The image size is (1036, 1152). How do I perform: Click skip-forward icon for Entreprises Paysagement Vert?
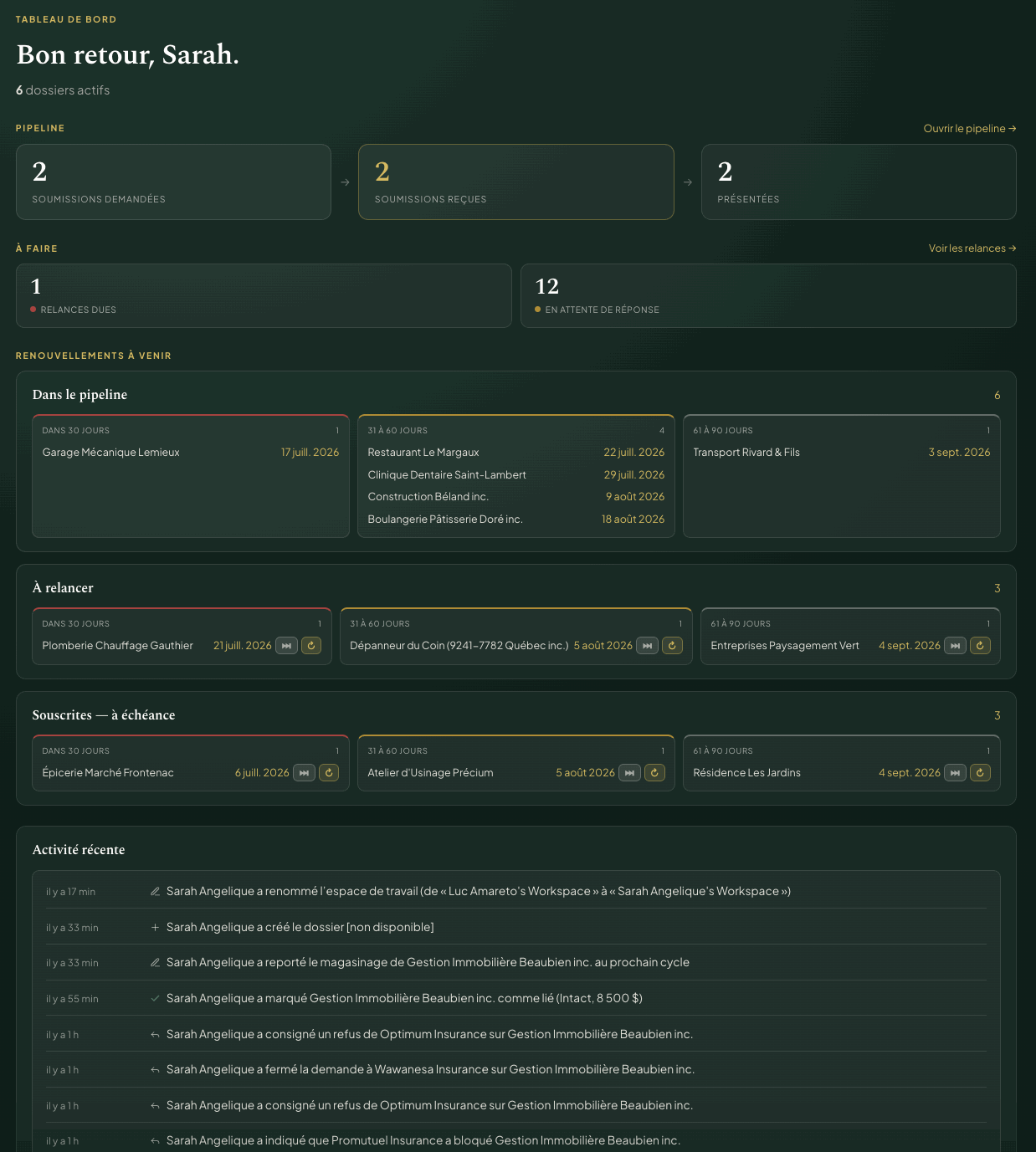(x=956, y=646)
